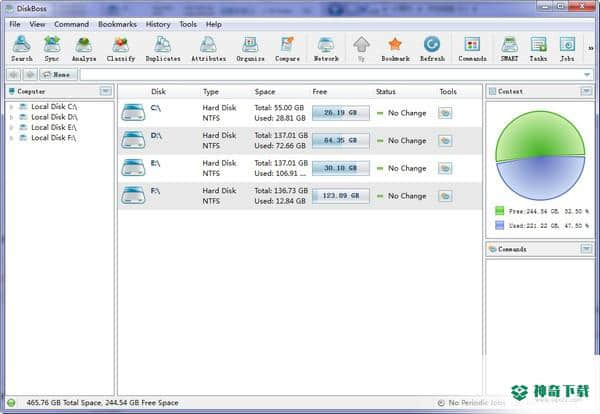Open the Help menu
This screenshot has width=600, height=414.
click(x=214, y=24)
